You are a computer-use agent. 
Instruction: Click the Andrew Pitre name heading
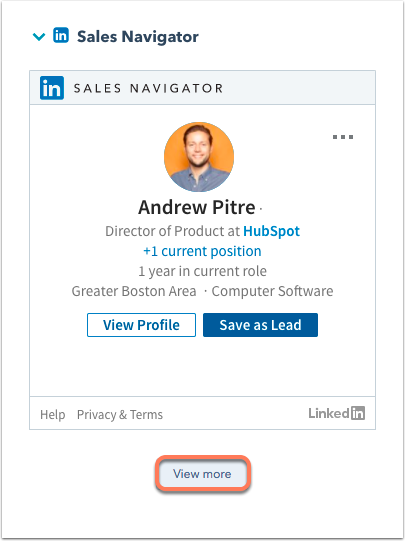(x=197, y=207)
